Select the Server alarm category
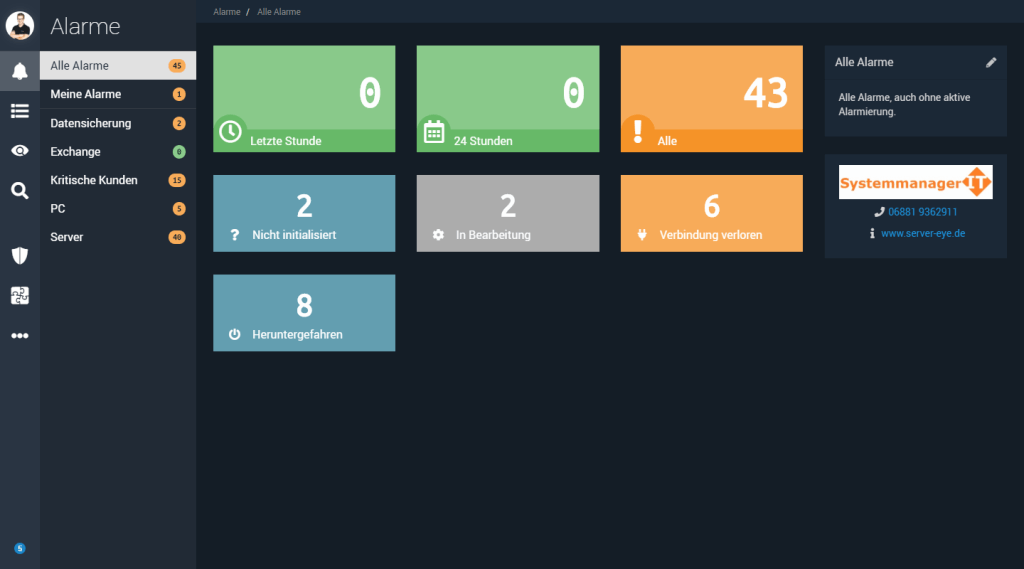 pos(67,237)
